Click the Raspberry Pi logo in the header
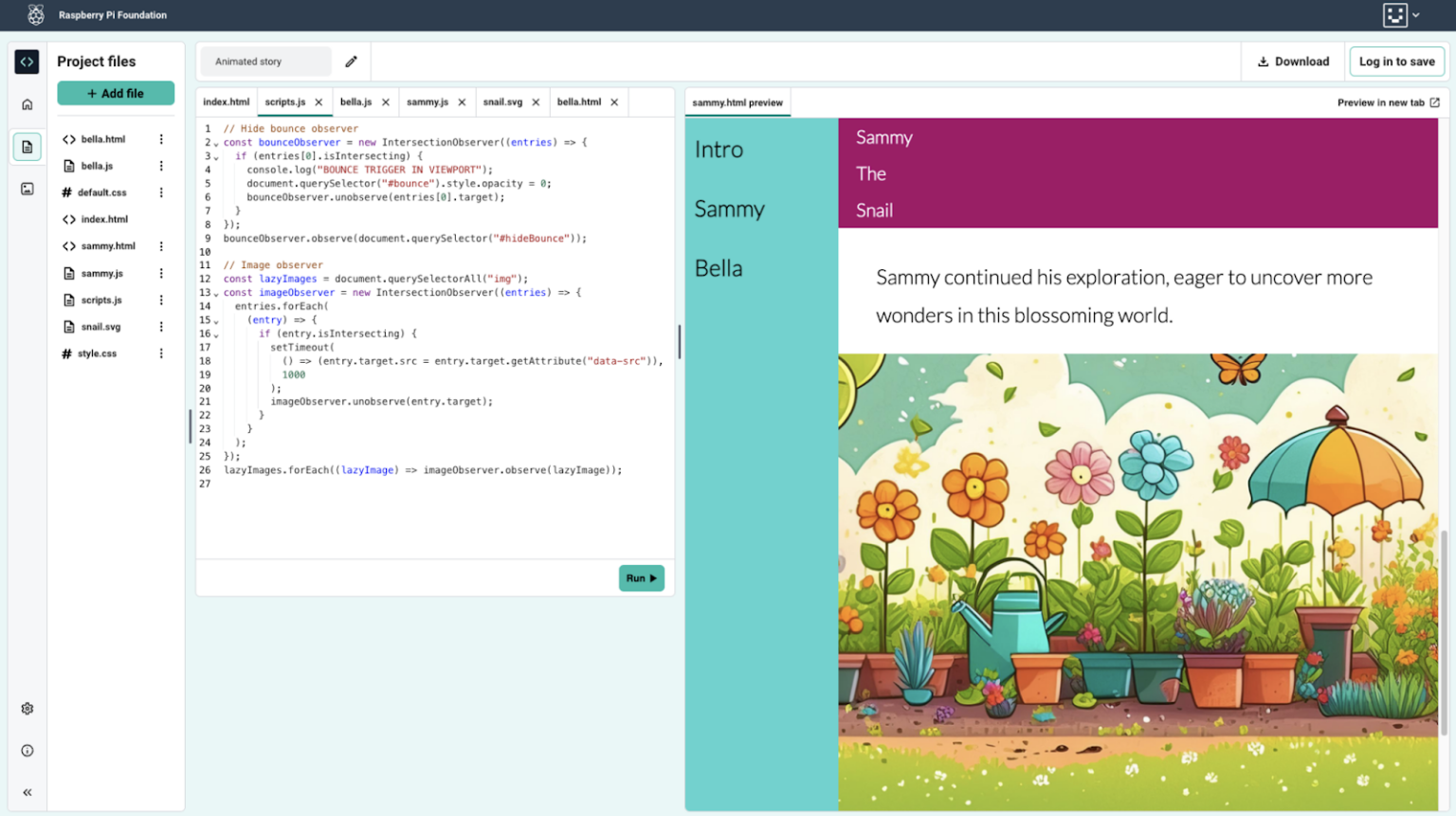1456x816 pixels. coord(35,14)
